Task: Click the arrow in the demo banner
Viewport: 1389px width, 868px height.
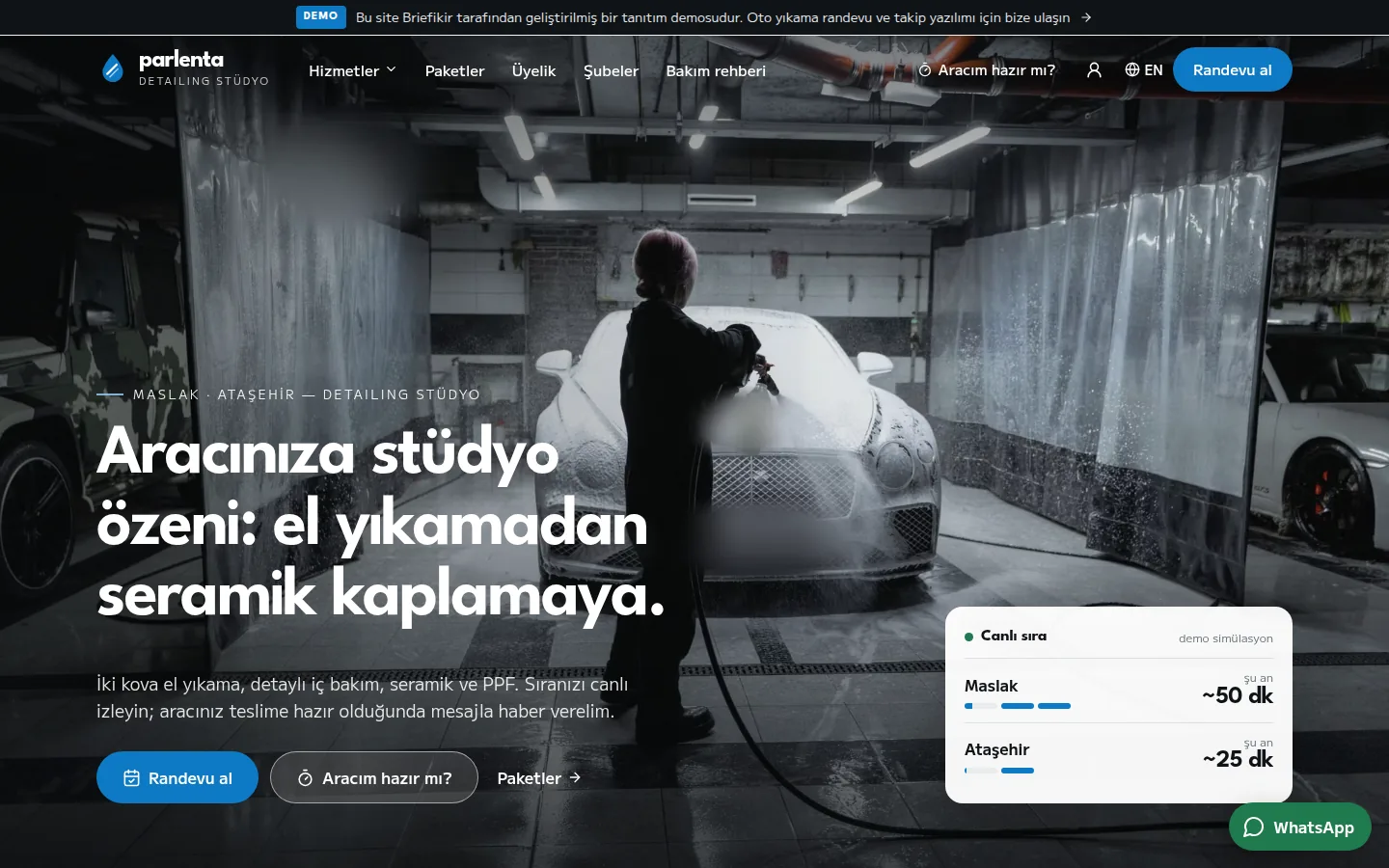Action: (1086, 17)
